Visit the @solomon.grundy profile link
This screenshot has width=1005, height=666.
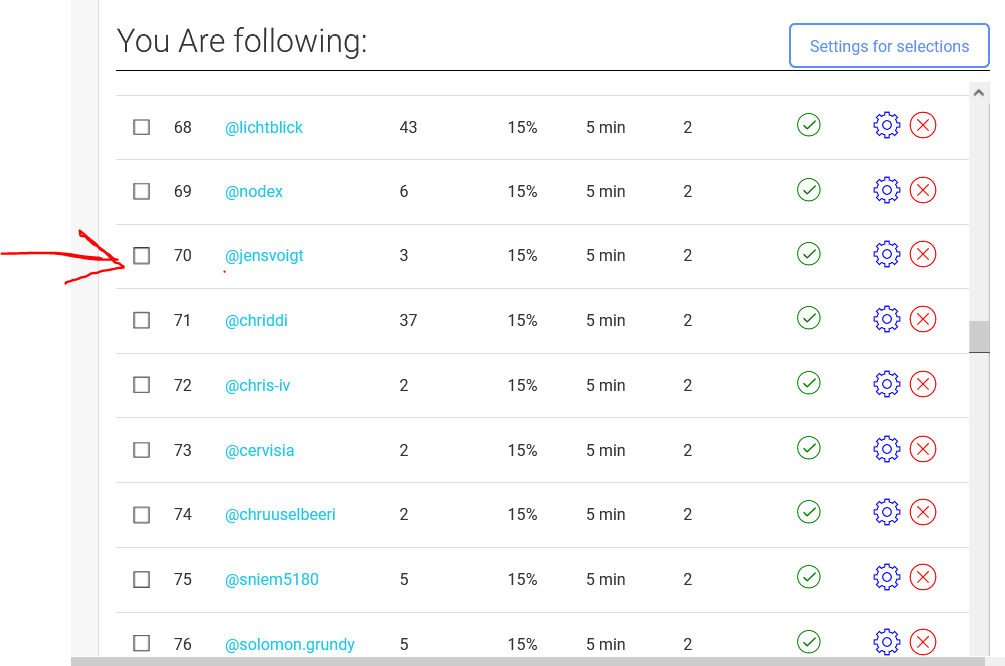(290, 644)
